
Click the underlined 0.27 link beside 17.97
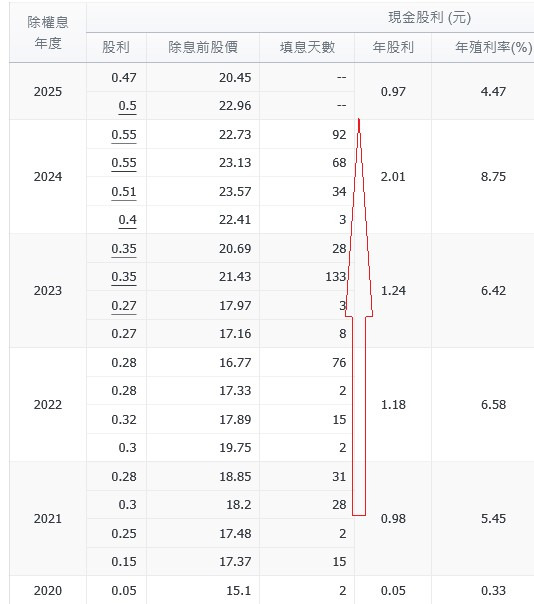[x=124, y=306]
